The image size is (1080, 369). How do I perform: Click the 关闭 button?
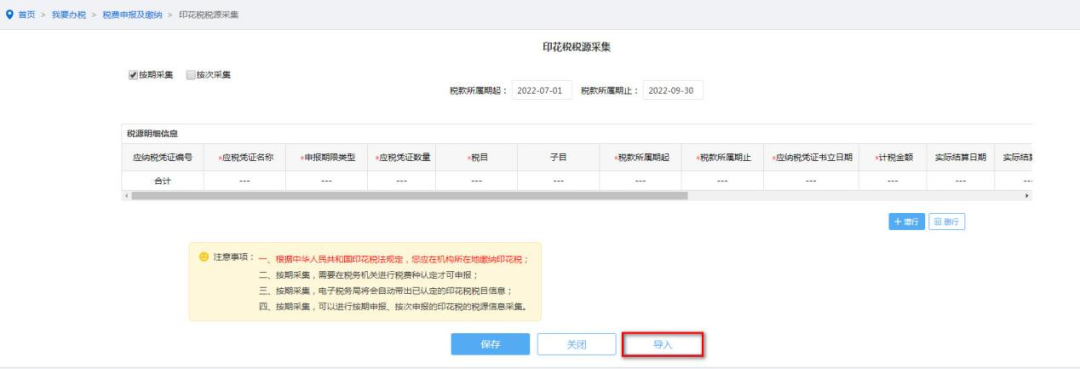[577, 345]
